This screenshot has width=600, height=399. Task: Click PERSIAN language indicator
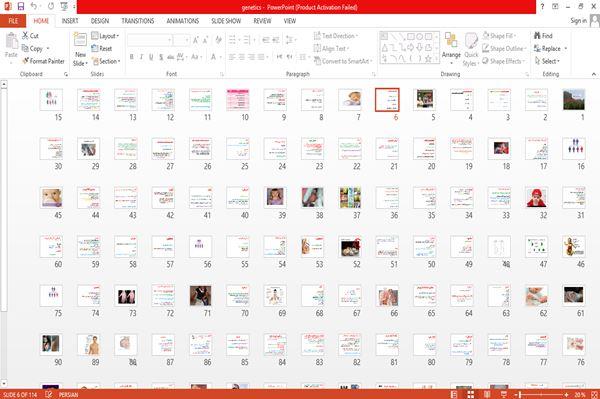click(x=68, y=394)
